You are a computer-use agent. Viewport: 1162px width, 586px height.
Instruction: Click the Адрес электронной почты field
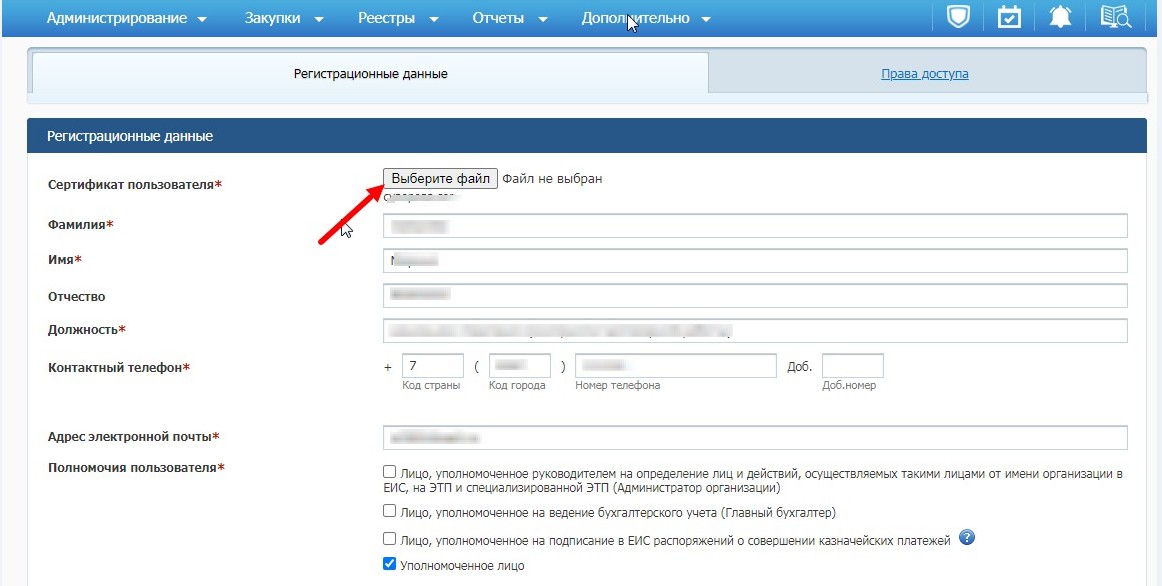tap(755, 438)
